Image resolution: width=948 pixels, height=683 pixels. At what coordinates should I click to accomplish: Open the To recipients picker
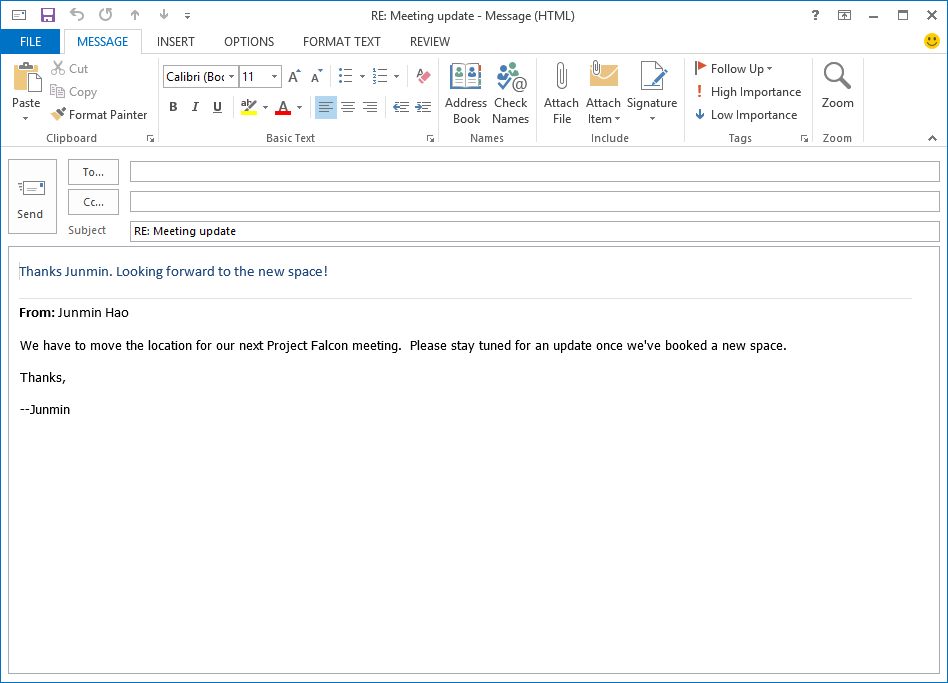coord(93,171)
